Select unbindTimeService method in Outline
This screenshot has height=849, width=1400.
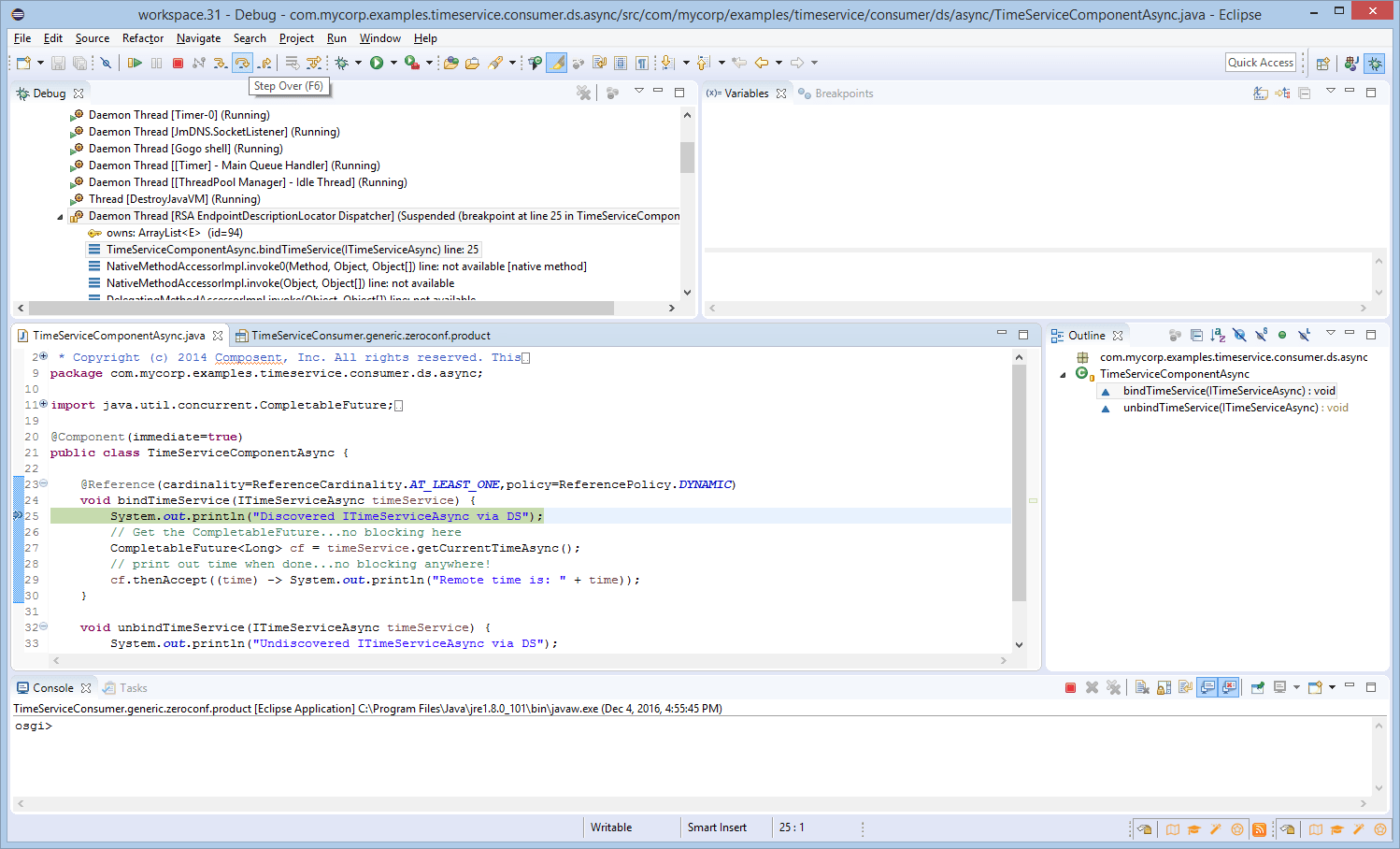point(1224,408)
